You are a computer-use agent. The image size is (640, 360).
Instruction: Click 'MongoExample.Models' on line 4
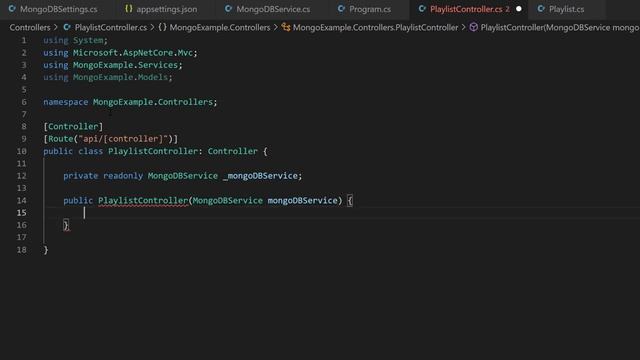120,77
